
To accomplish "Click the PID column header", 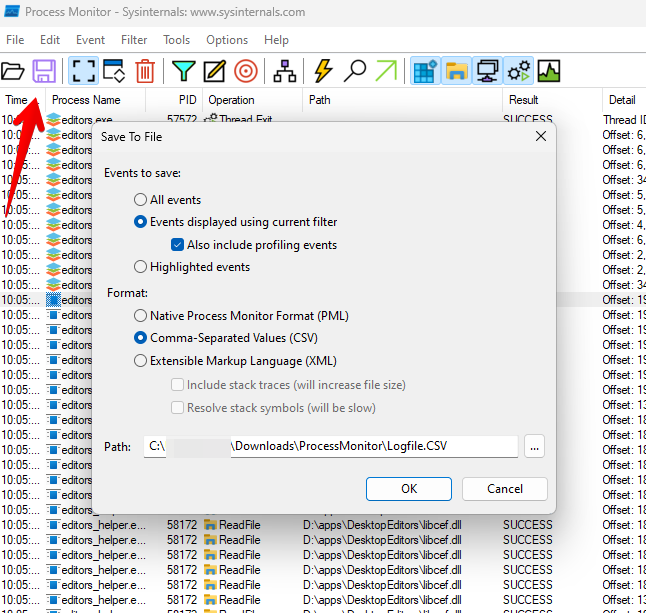I will click(x=173, y=100).
